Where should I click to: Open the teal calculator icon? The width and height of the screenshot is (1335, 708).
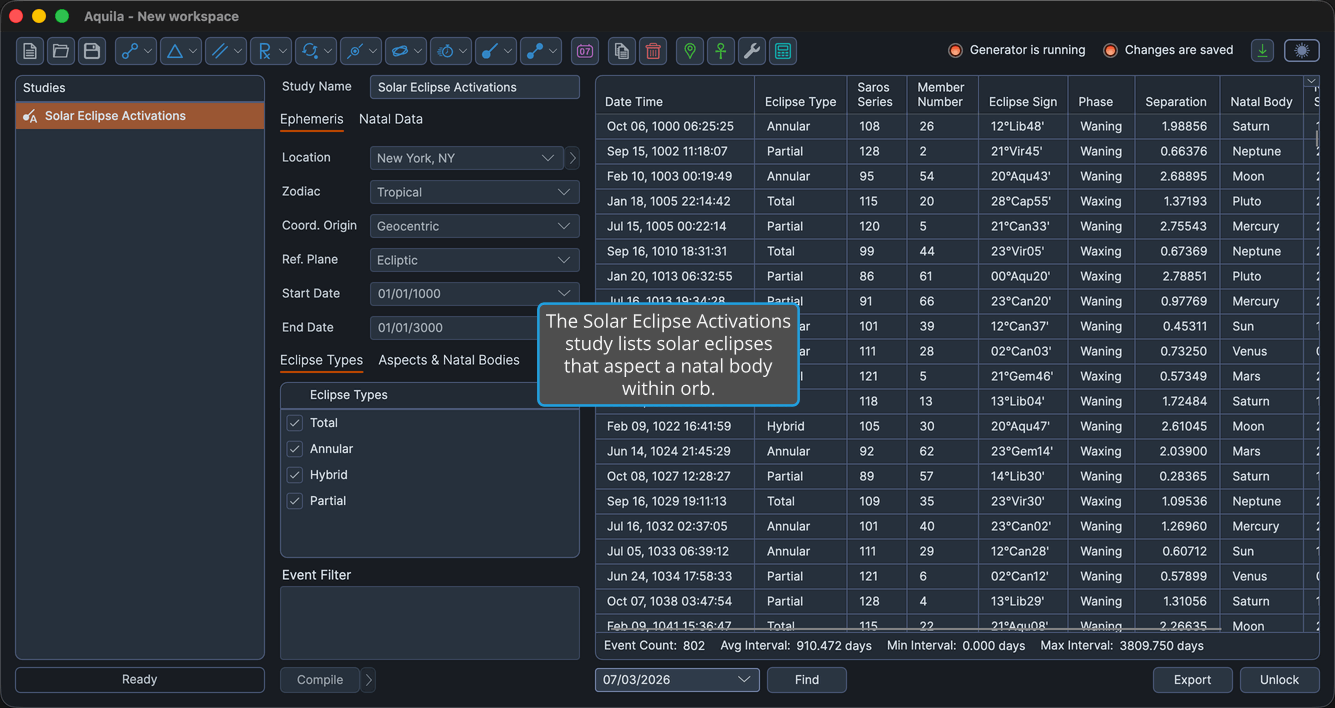(783, 51)
